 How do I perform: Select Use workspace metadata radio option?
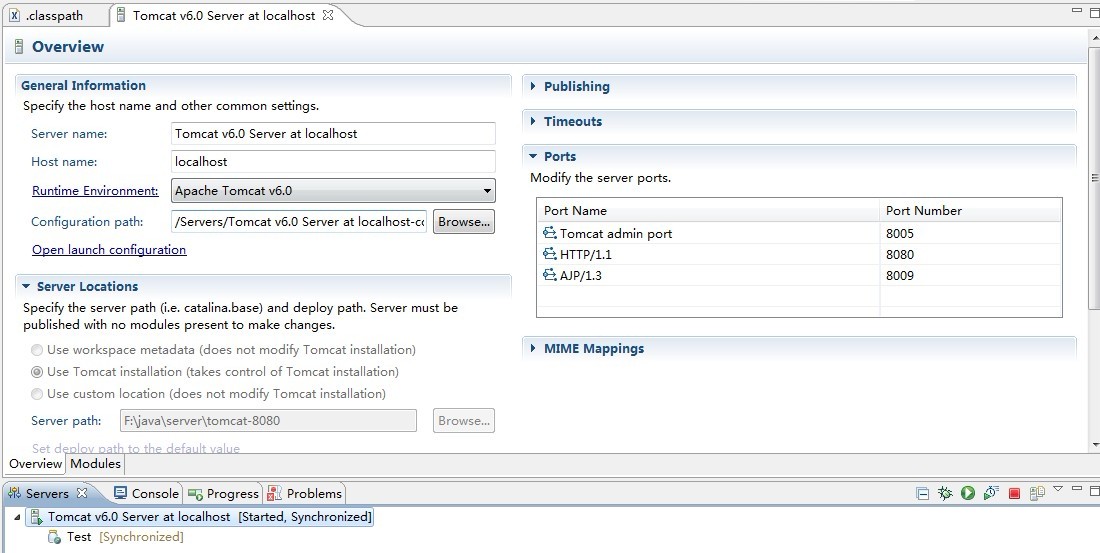click(x=37, y=350)
